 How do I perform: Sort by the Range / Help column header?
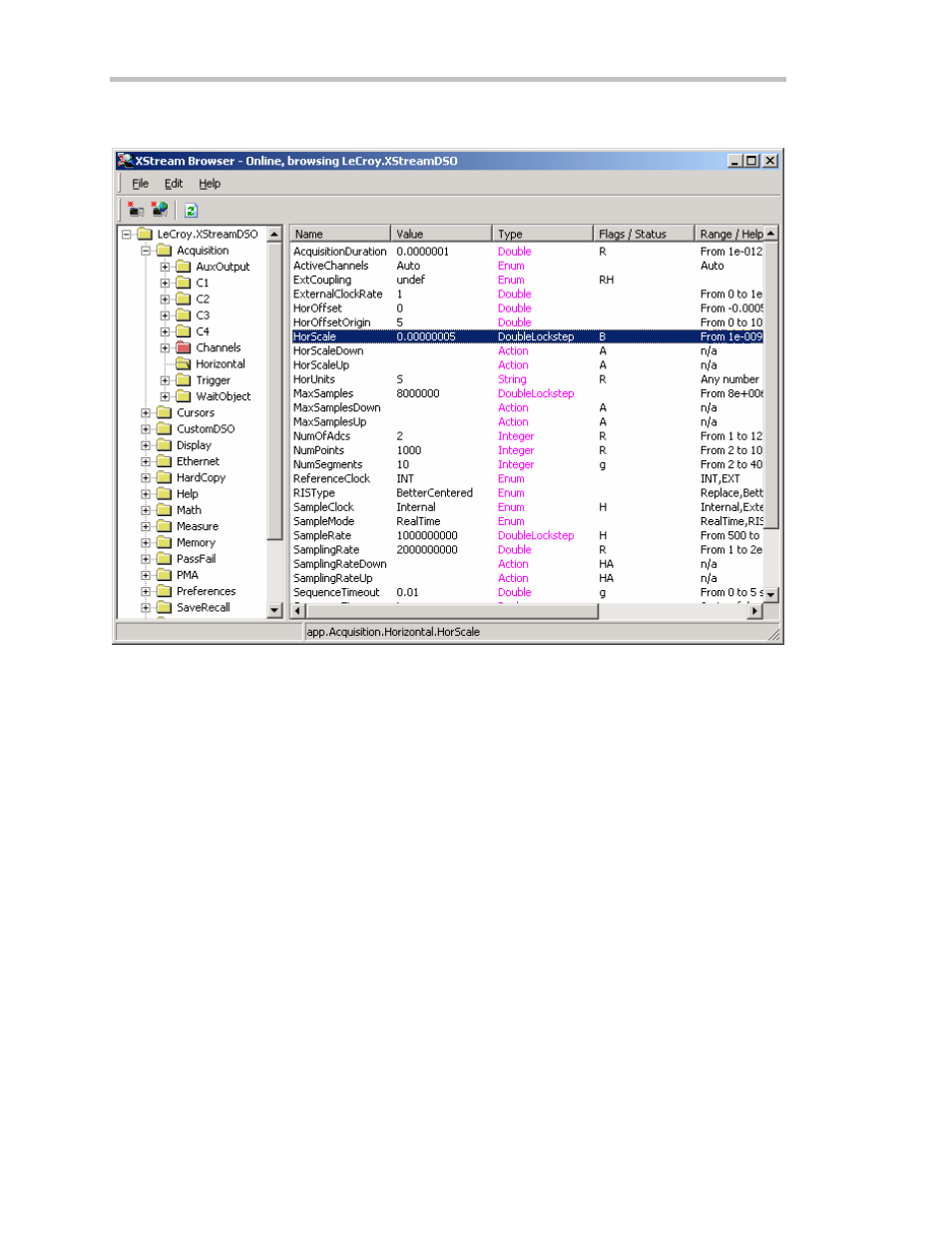click(x=730, y=234)
